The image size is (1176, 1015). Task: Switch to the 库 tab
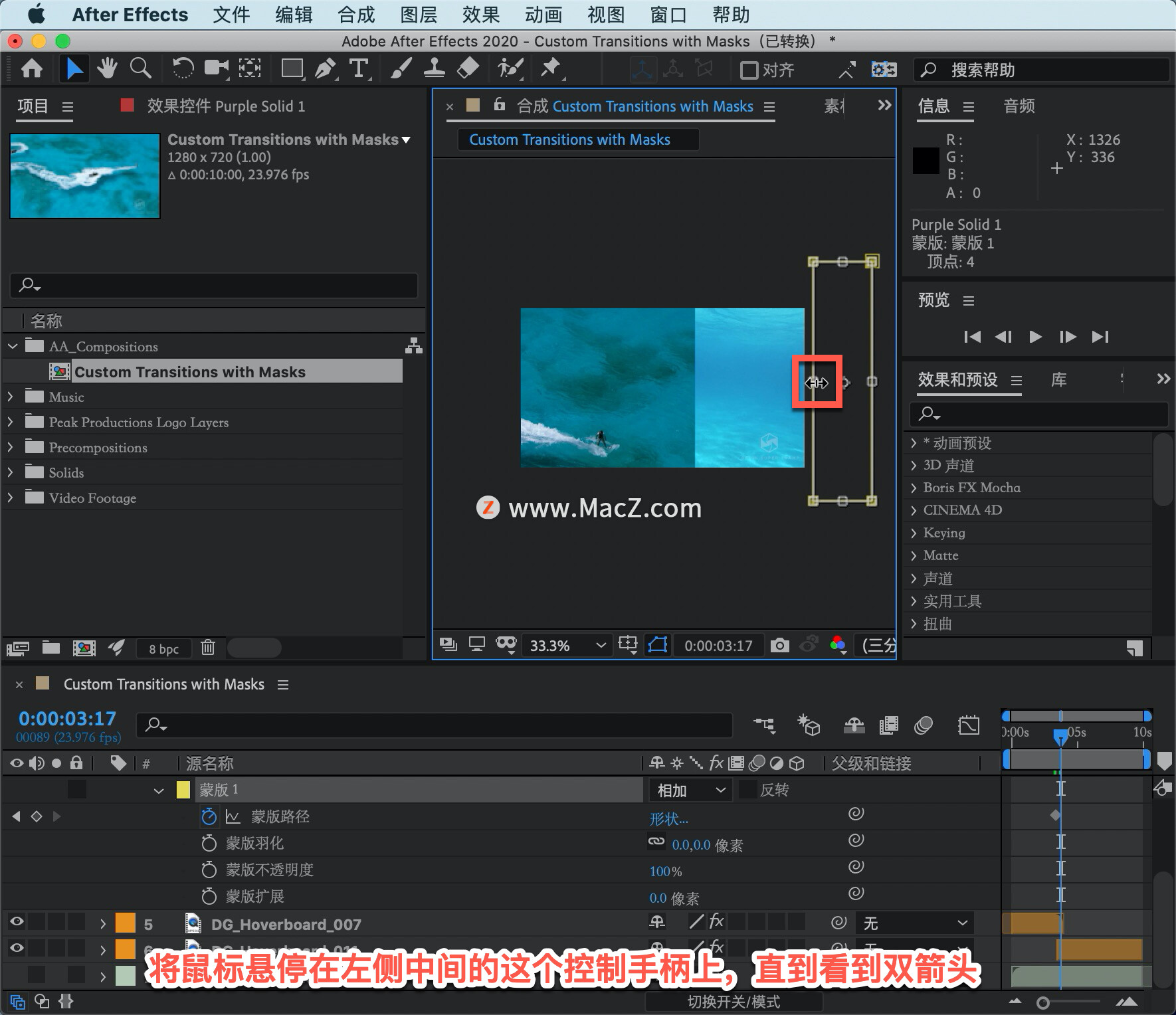[x=1059, y=379]
